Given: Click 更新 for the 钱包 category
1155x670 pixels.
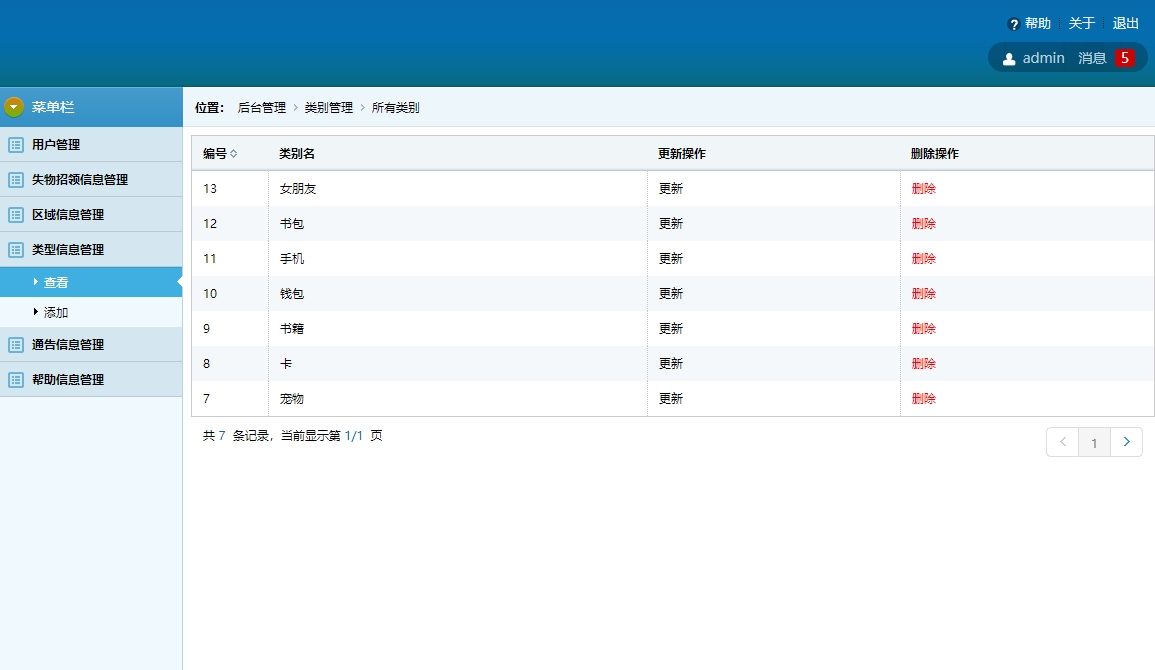Looking at the screenshot, I should coord(670,293).
